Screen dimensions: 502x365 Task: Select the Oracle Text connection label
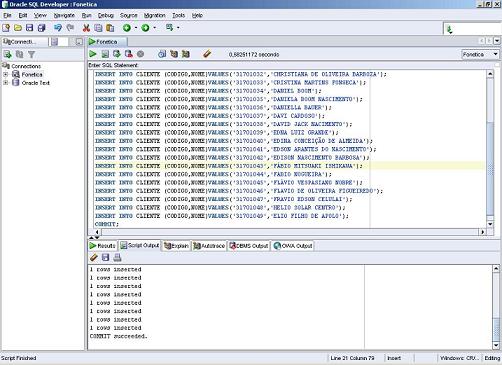[36, 83]
